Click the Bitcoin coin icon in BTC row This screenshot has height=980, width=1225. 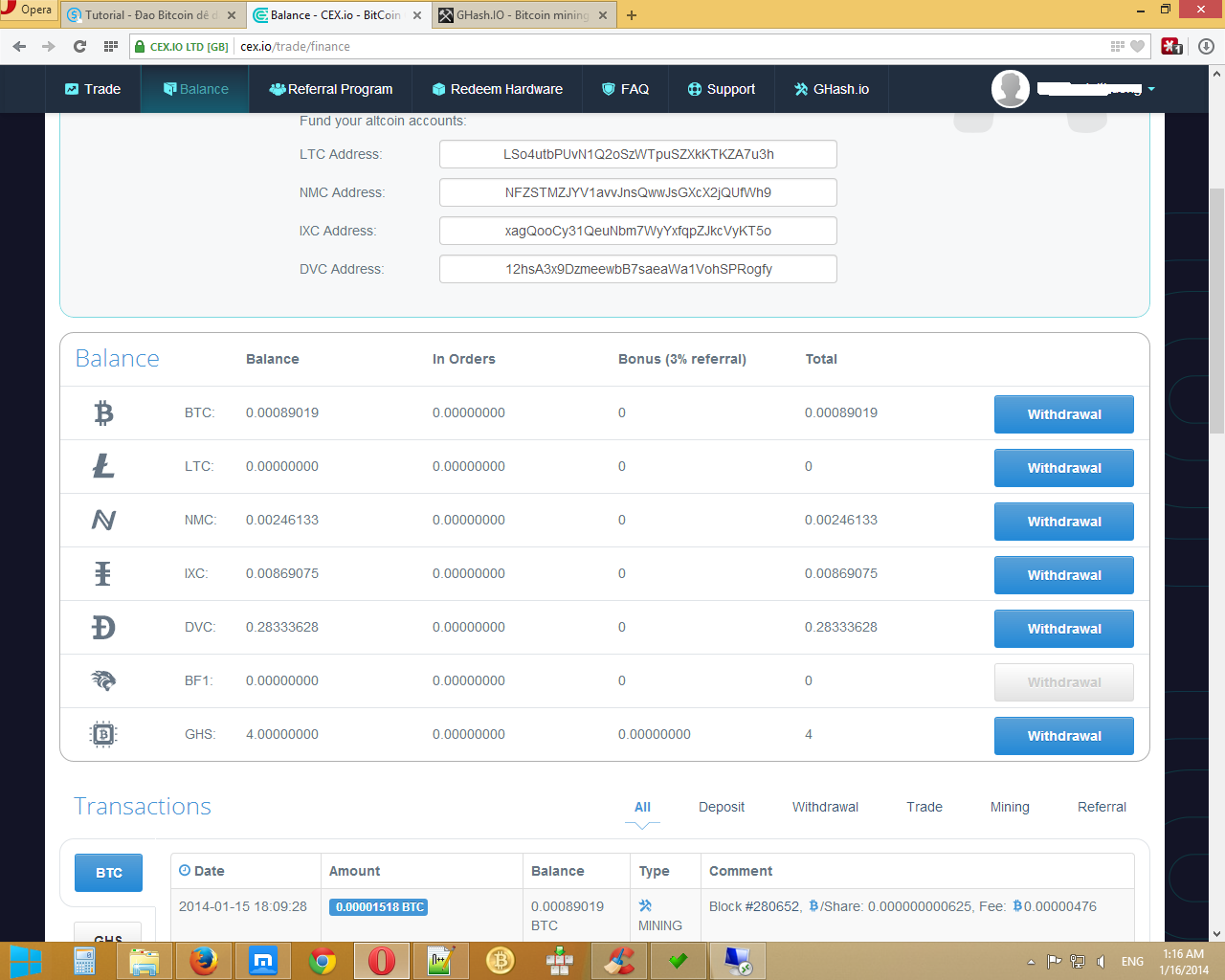click(103, 412)
